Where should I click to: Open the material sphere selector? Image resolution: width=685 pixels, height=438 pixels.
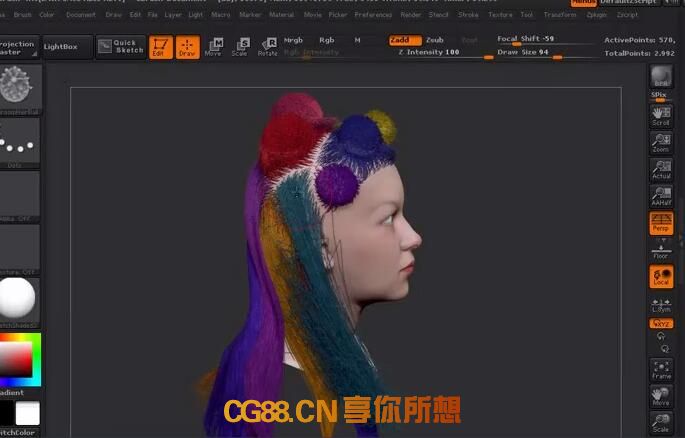[20, 302]
